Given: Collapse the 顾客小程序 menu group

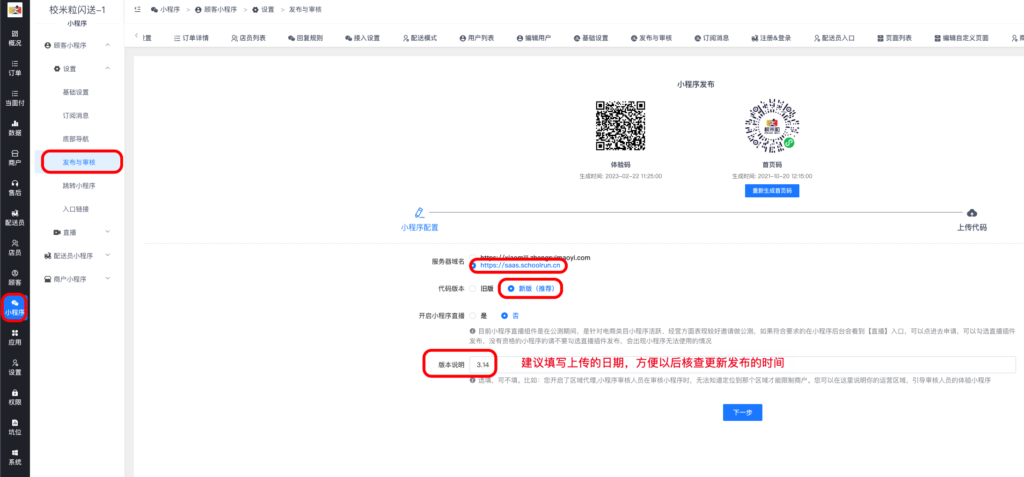Looking at the screenshot, I should pos(107,46).
